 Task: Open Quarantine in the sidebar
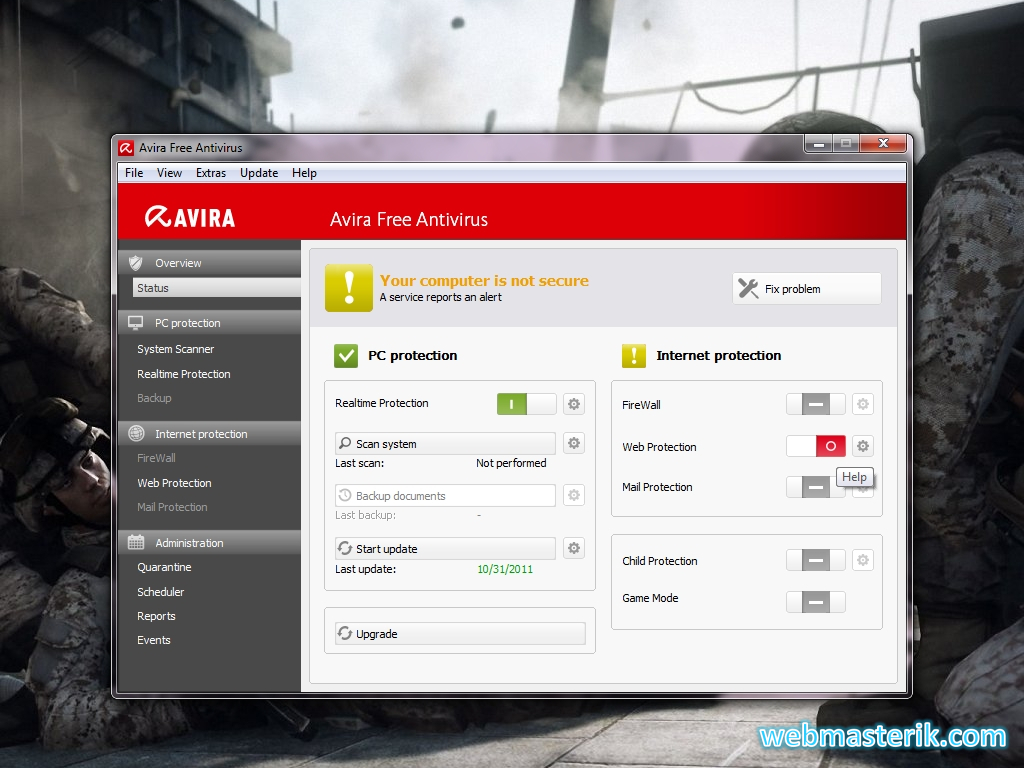click(164, 567)
